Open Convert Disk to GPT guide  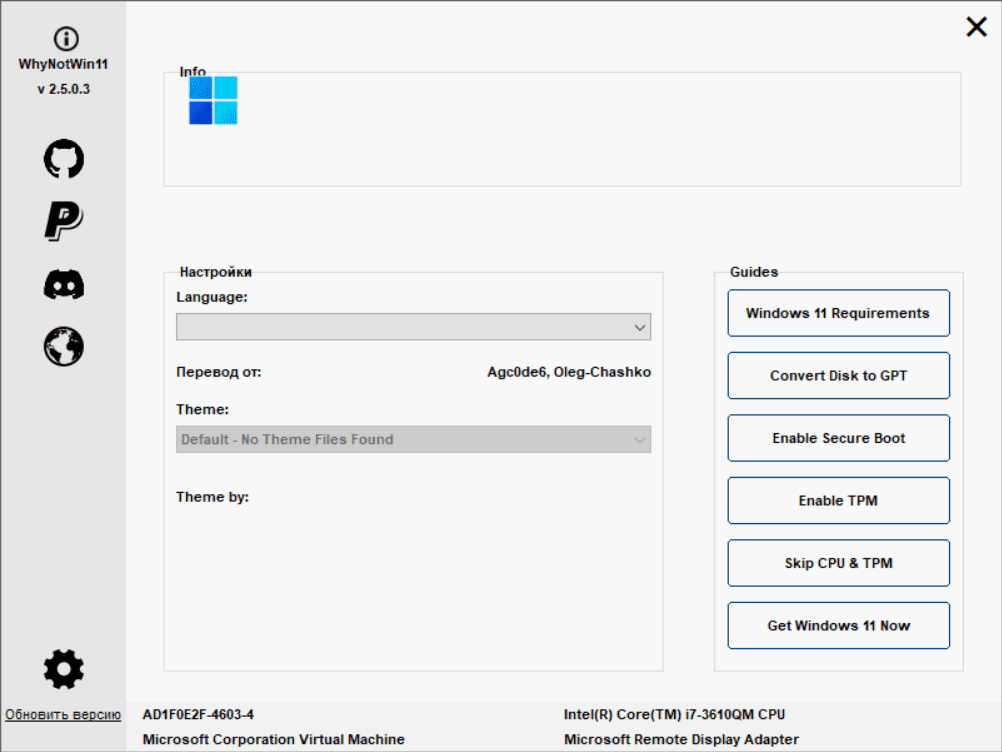(838, 376)
